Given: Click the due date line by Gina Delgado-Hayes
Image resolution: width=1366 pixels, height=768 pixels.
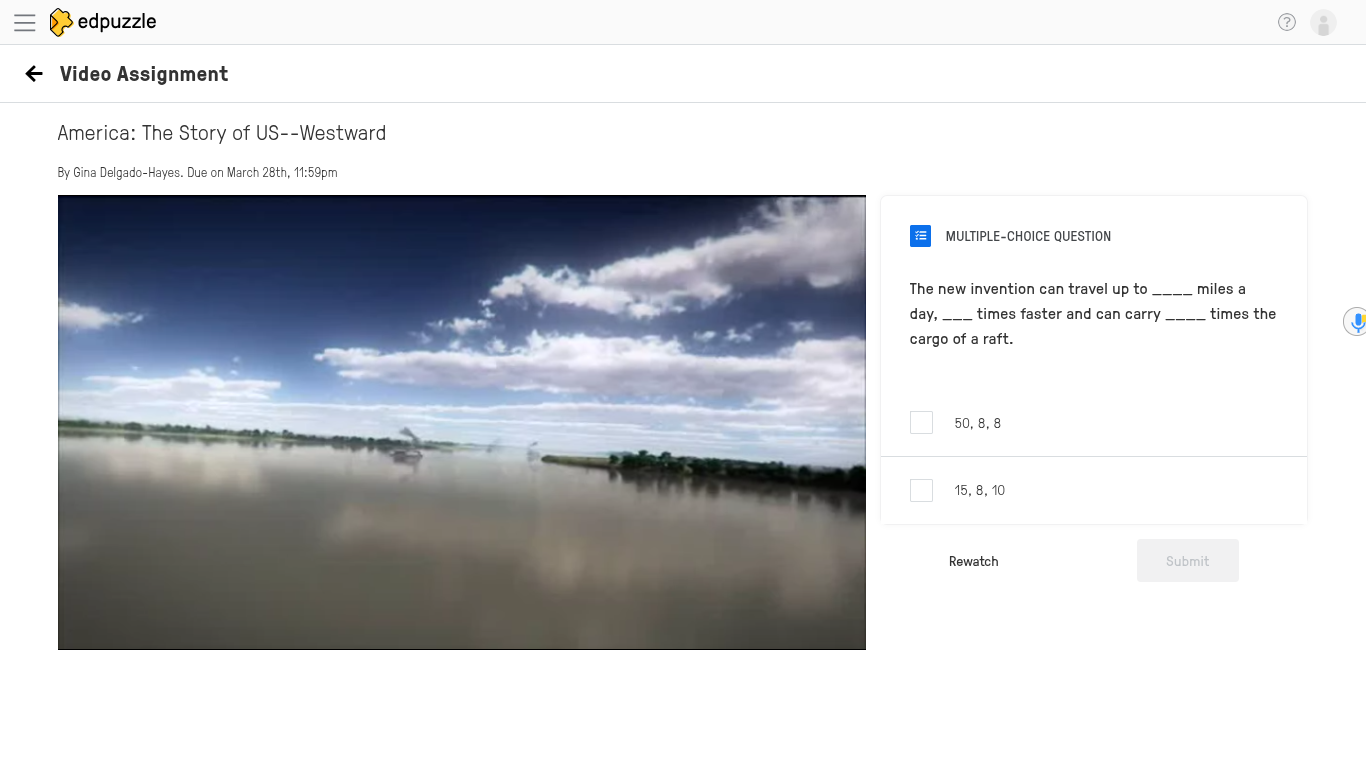Looking at the screenshot, I should point(198,173).
